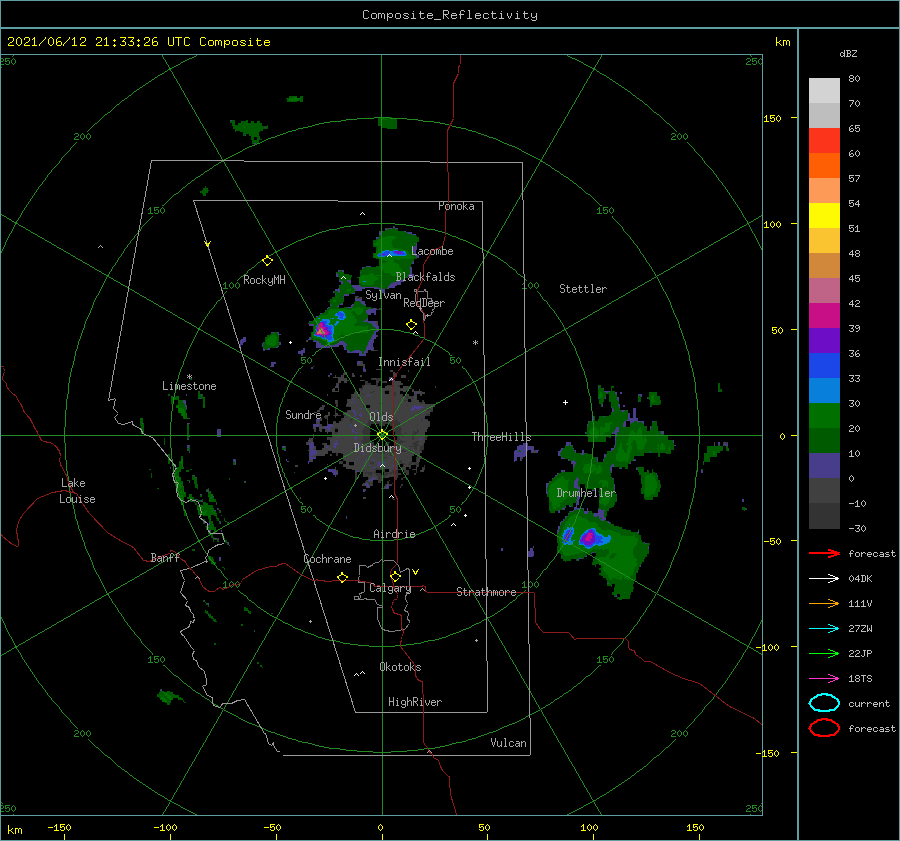
Task: Select the indigo 0-10 dBZ swatch
Action: 824,466
